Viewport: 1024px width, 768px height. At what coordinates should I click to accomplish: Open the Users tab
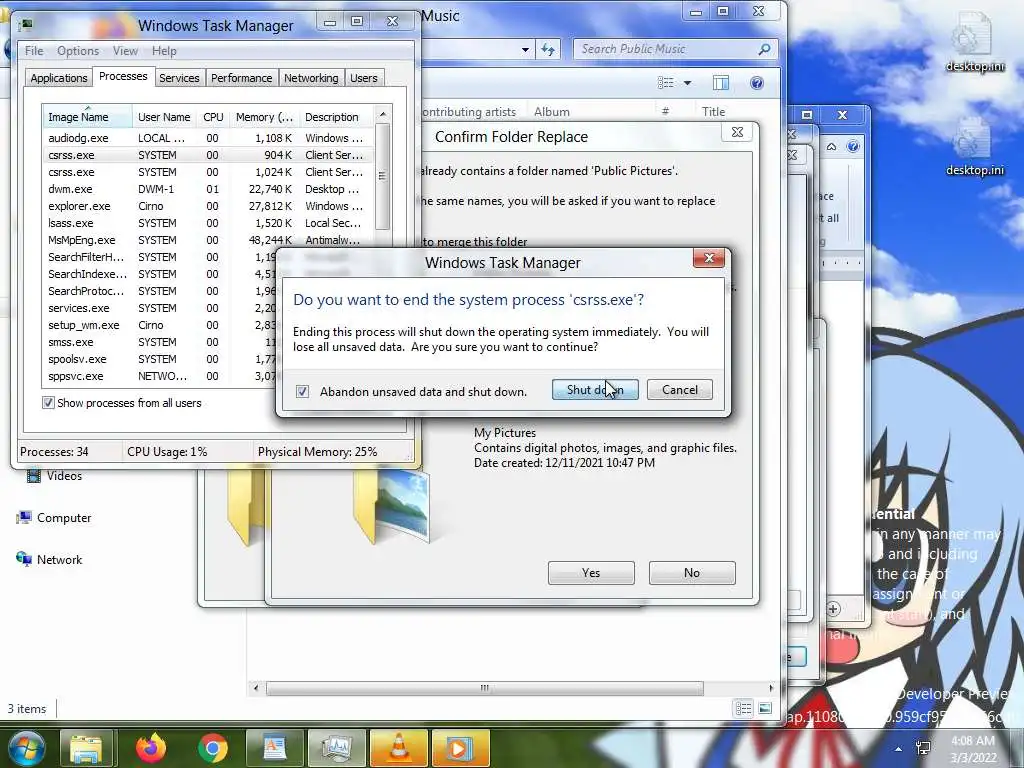click(363, 78)
